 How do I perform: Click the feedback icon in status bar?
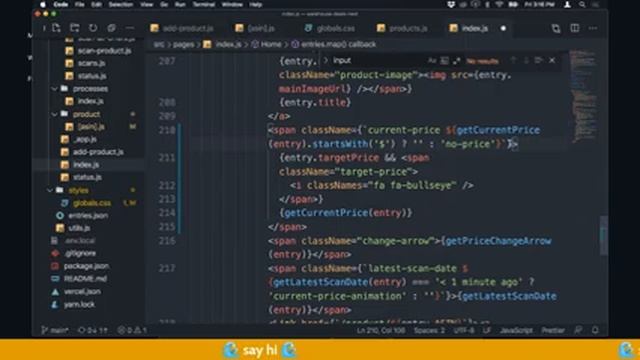(578, 330)
